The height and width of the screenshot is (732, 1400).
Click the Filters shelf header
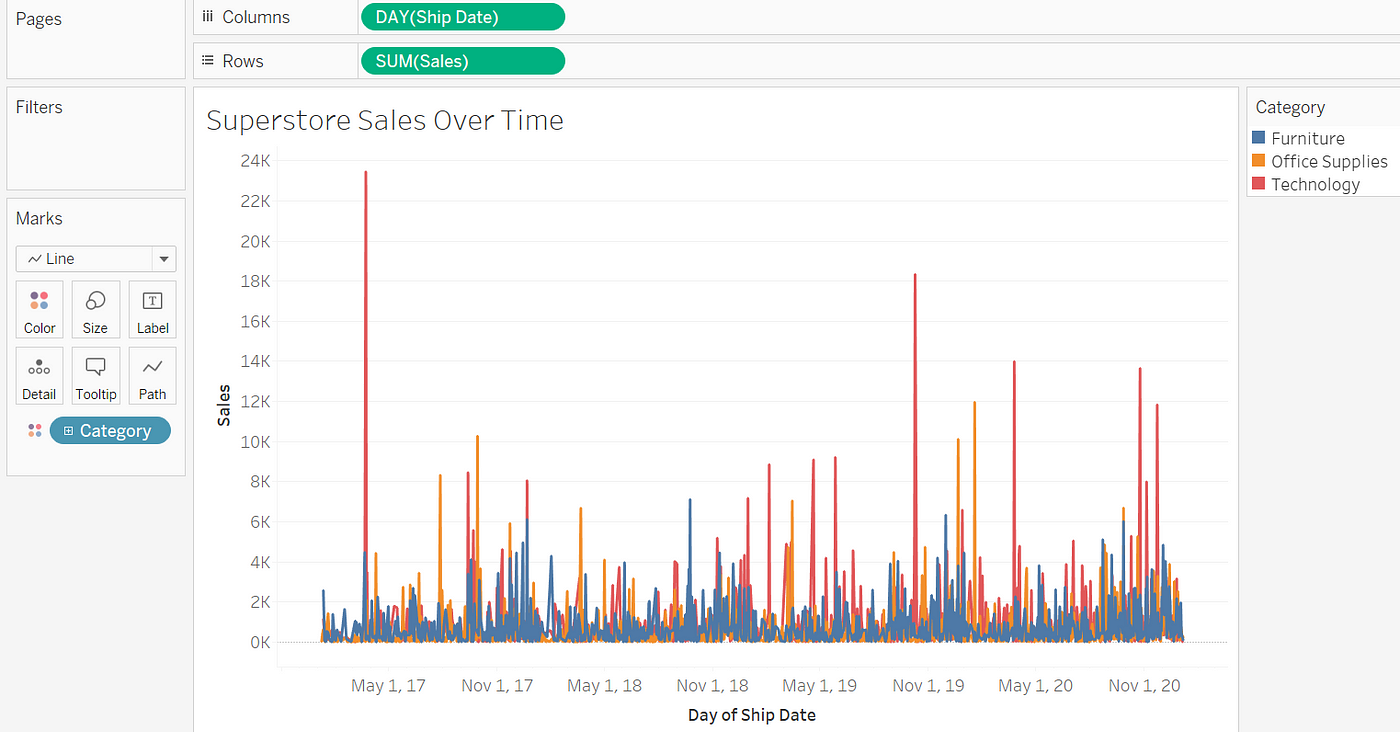click(39, 107)
